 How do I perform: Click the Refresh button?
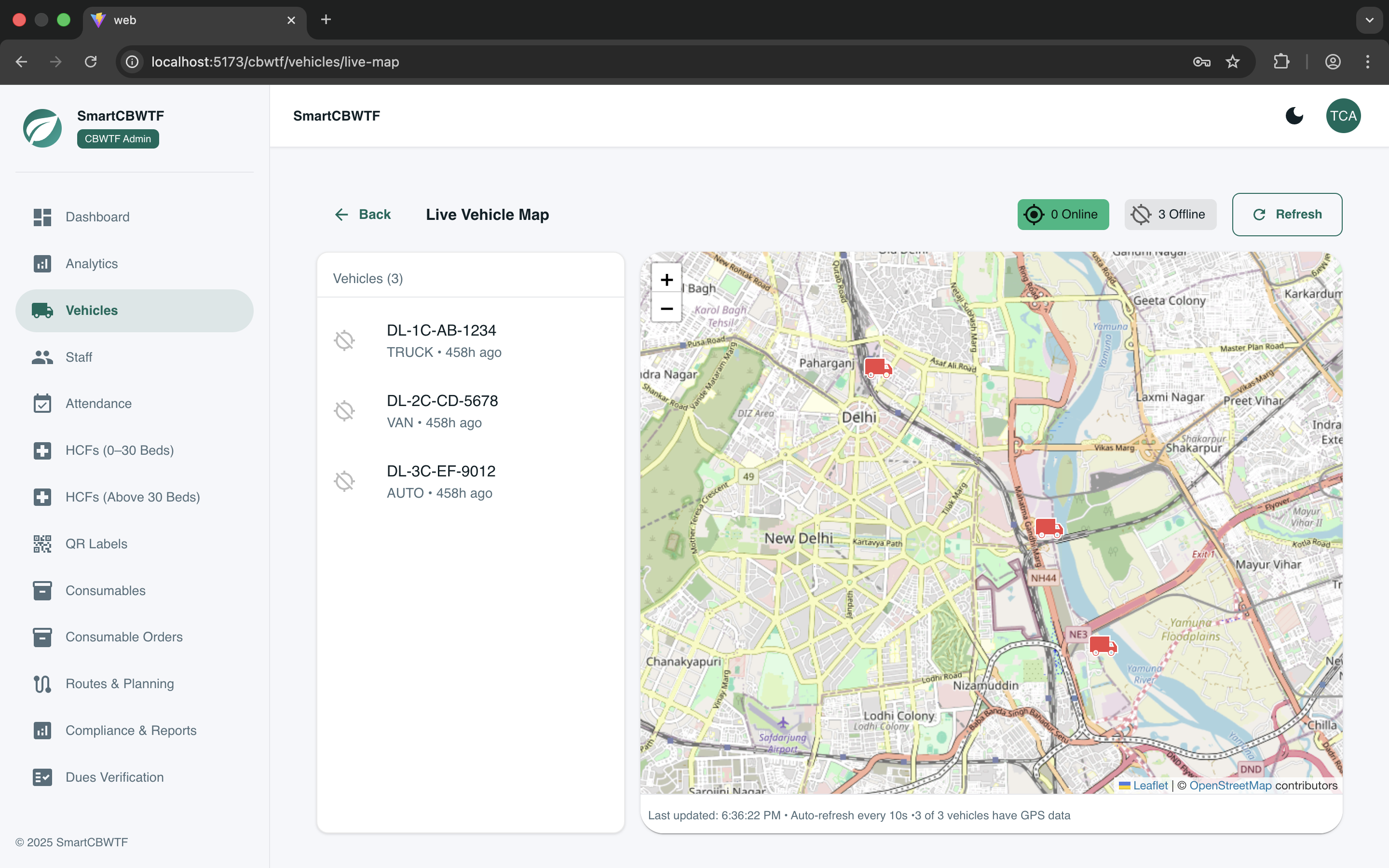1287,214
